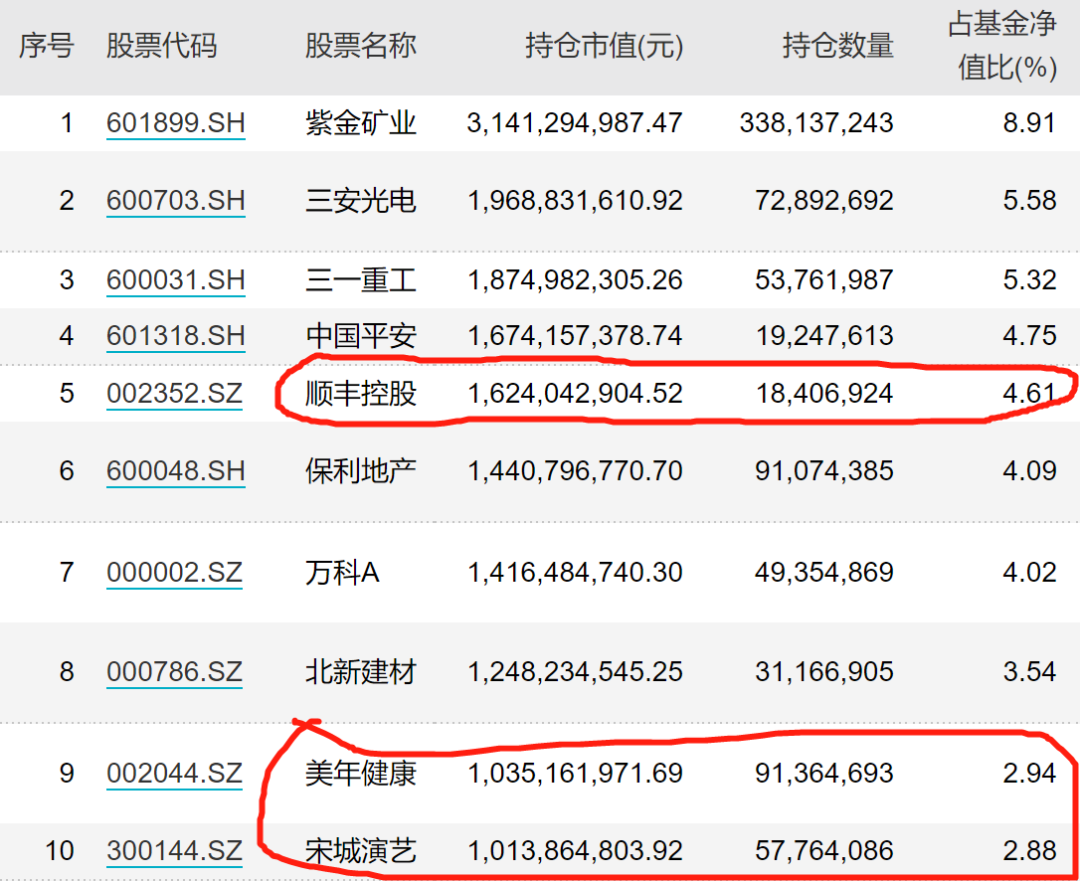1080x882 pixels.
Task: Click the 占基金净值比(%) column header
Action: 1002,46
